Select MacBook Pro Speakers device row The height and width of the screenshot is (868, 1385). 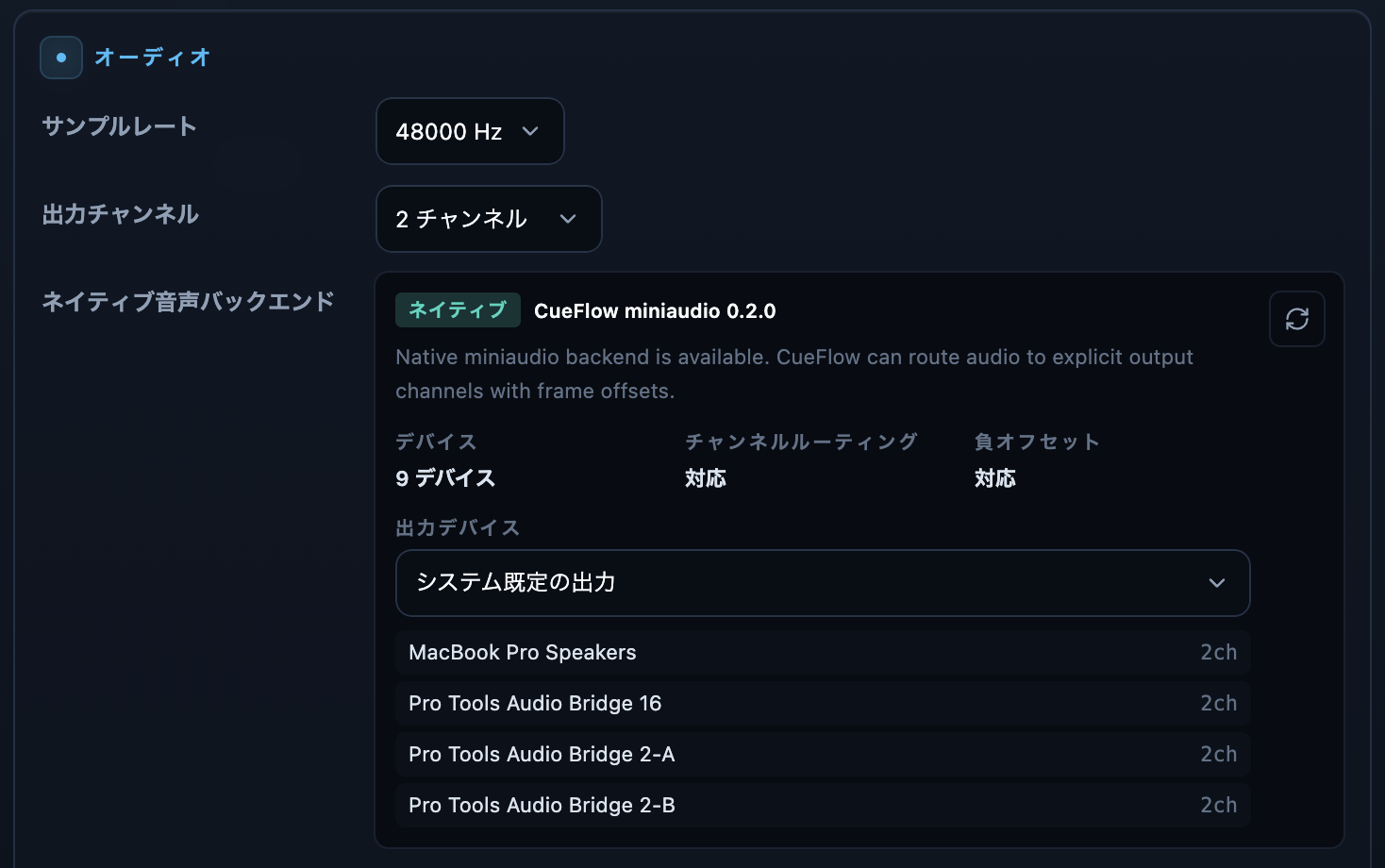coord(823,652)
